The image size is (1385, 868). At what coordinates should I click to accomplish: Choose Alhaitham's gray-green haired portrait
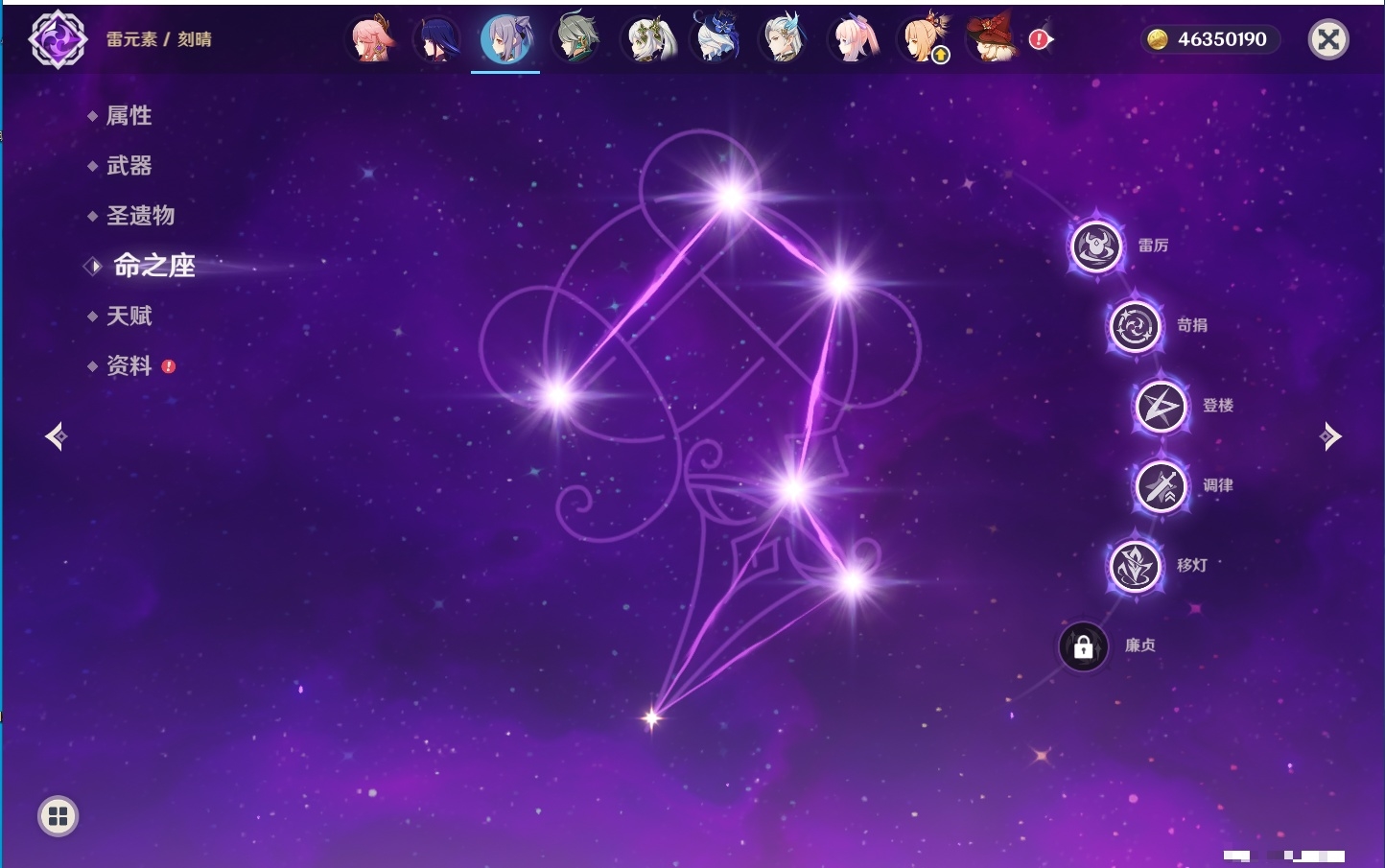575,39
